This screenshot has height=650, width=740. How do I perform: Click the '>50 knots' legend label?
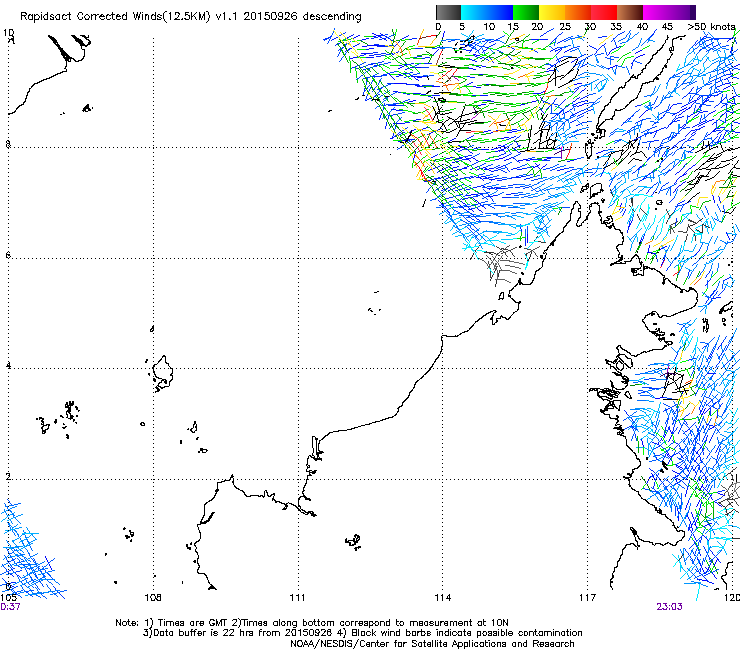pos(711,27)
